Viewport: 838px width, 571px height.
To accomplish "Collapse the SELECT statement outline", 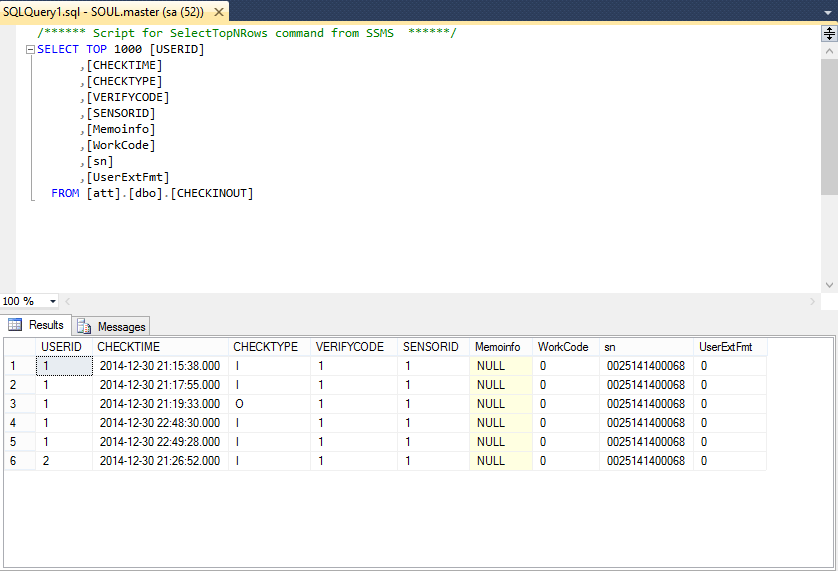I will [x=30, y=49].
